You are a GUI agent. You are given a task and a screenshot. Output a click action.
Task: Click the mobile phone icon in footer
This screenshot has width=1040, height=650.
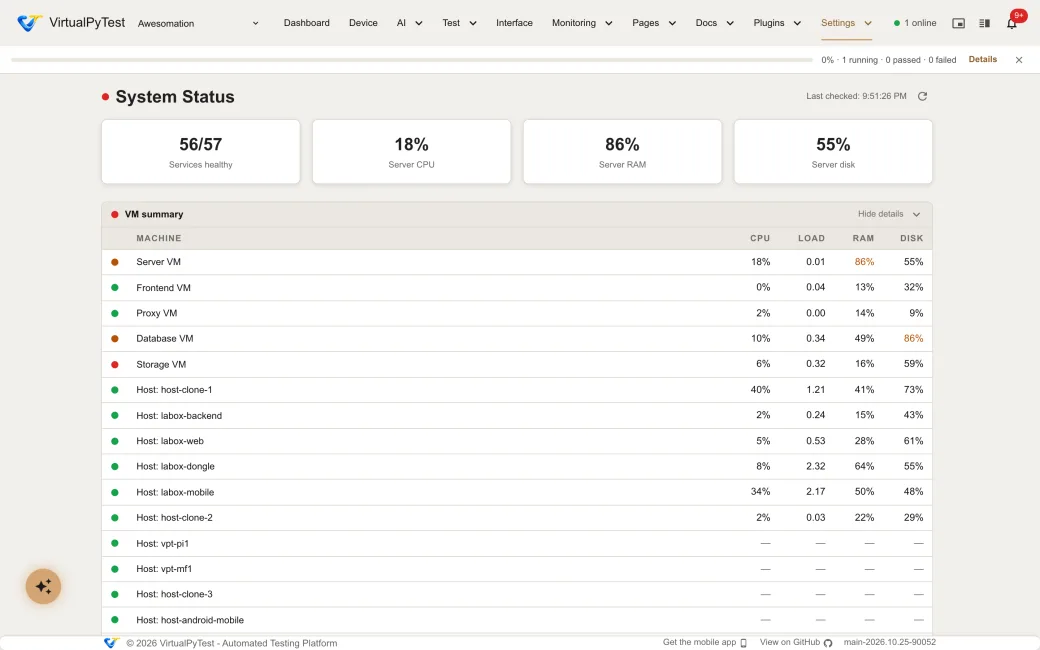click(744, 643)
